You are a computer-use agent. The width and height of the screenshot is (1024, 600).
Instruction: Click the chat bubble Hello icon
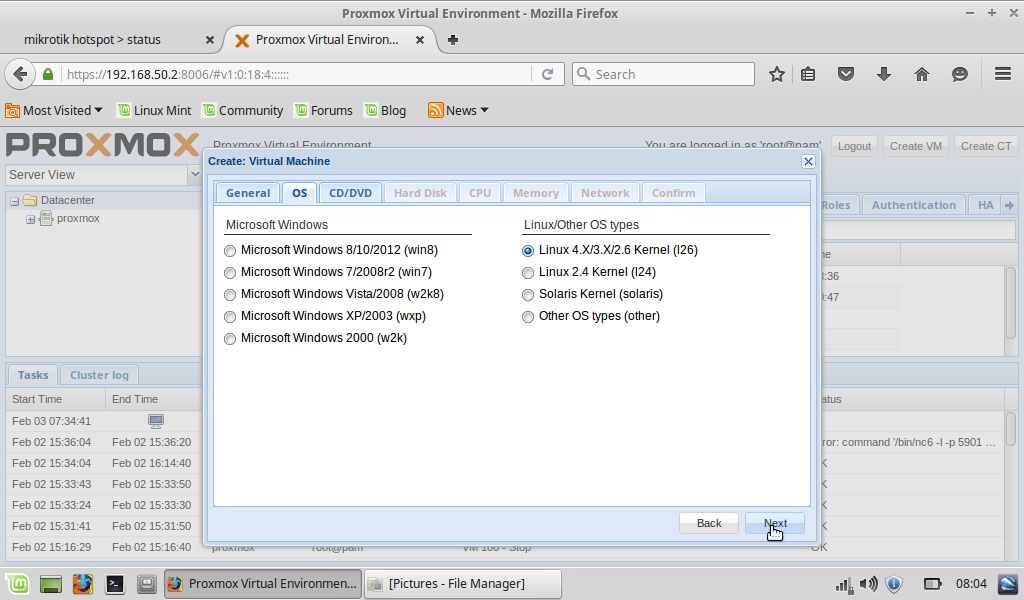(x=959, y=74)
